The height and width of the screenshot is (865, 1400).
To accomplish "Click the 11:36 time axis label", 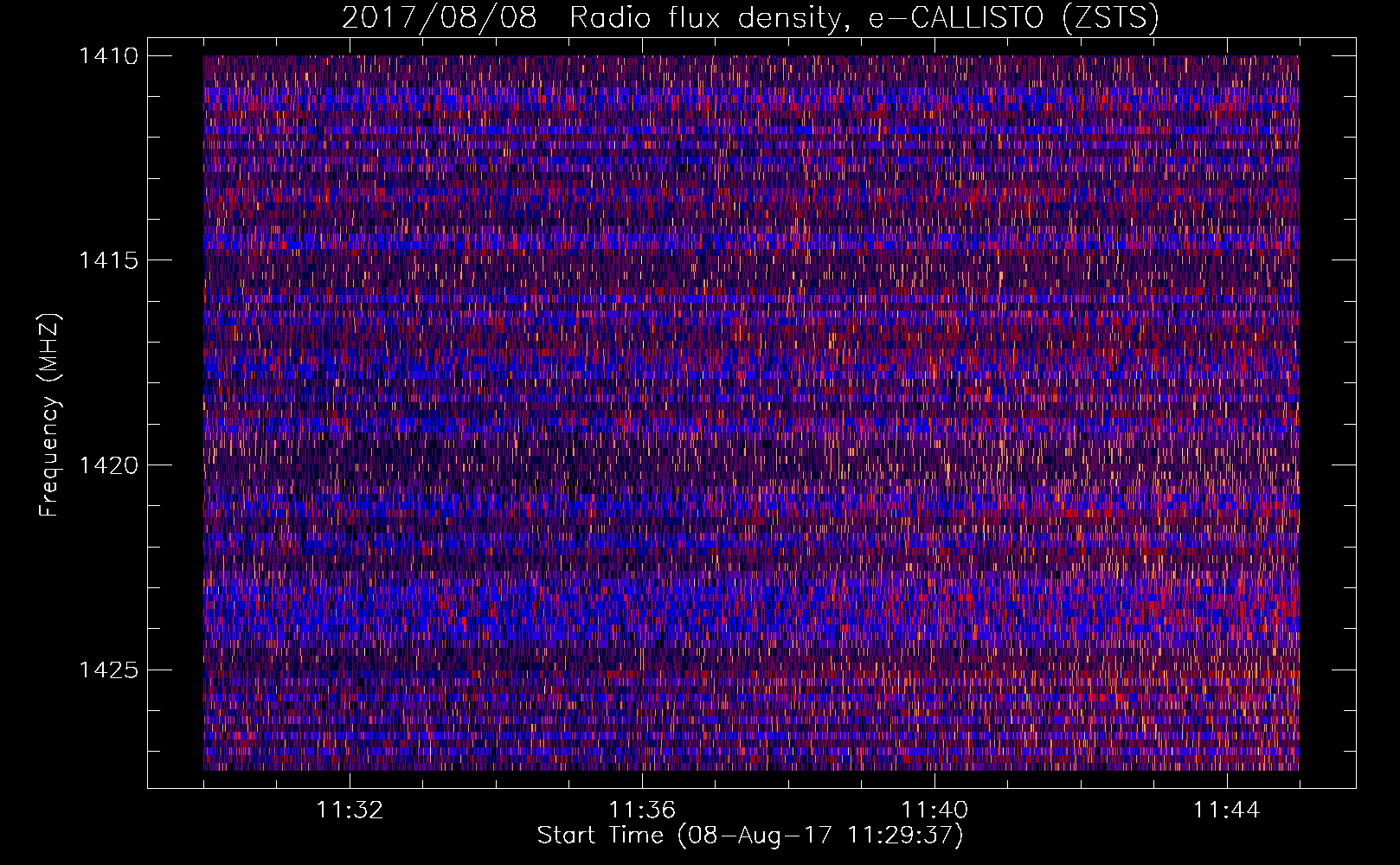I will tap(642, 811).
